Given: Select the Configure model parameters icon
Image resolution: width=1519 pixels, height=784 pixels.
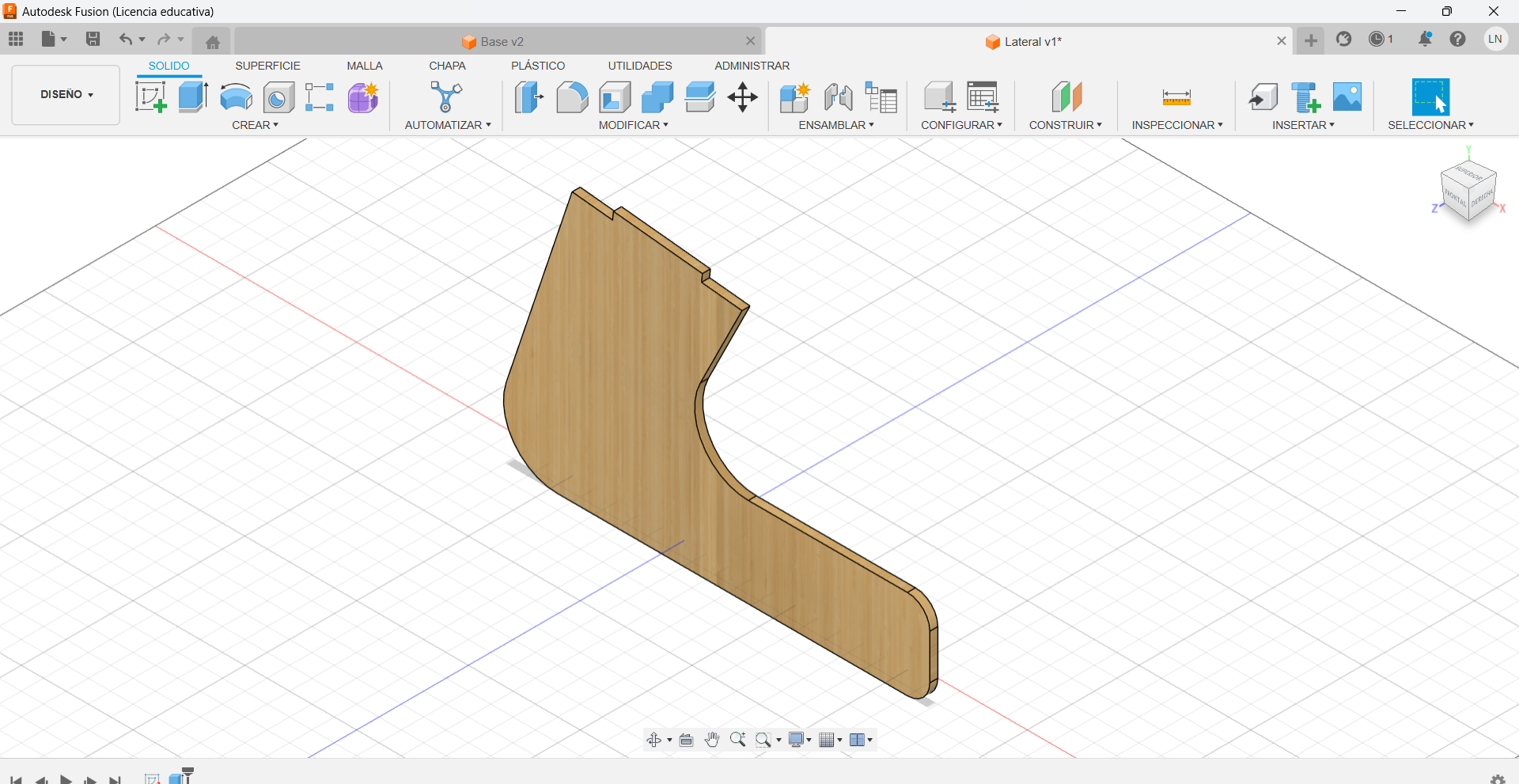Looking at the screenshot, I should [940, 97].
